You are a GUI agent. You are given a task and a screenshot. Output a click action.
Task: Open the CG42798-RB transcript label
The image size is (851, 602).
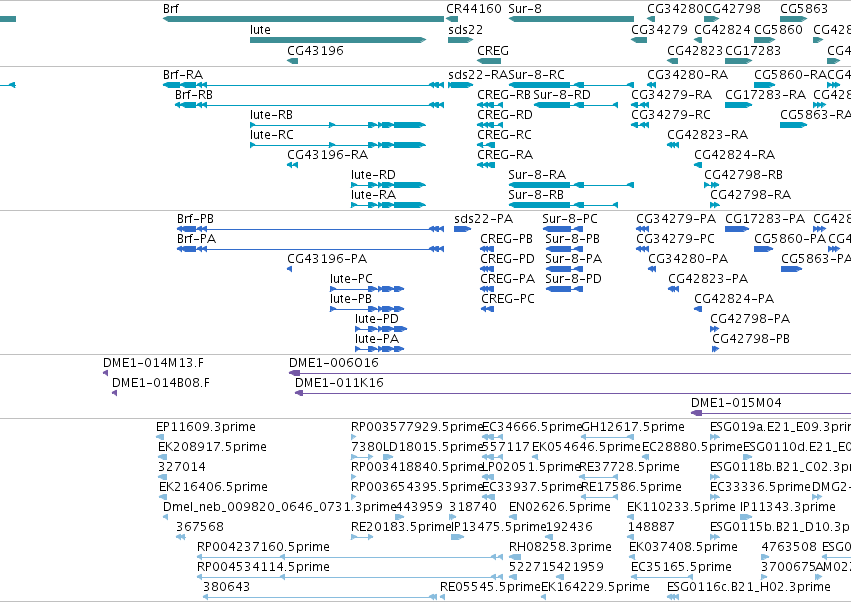coord(744,175)
